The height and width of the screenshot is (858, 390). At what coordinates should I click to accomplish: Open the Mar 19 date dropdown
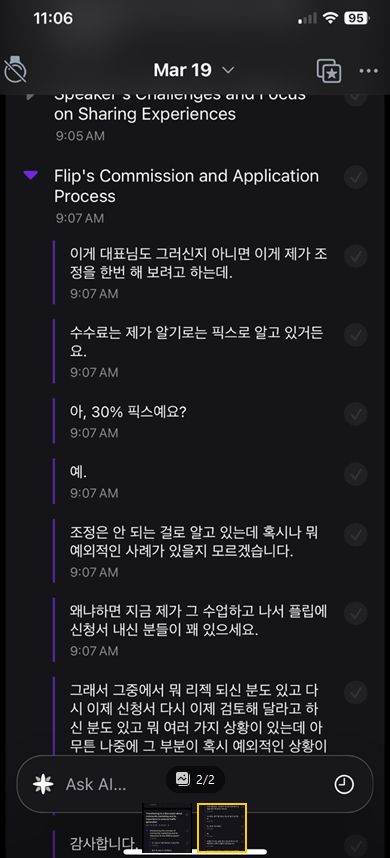194,70
